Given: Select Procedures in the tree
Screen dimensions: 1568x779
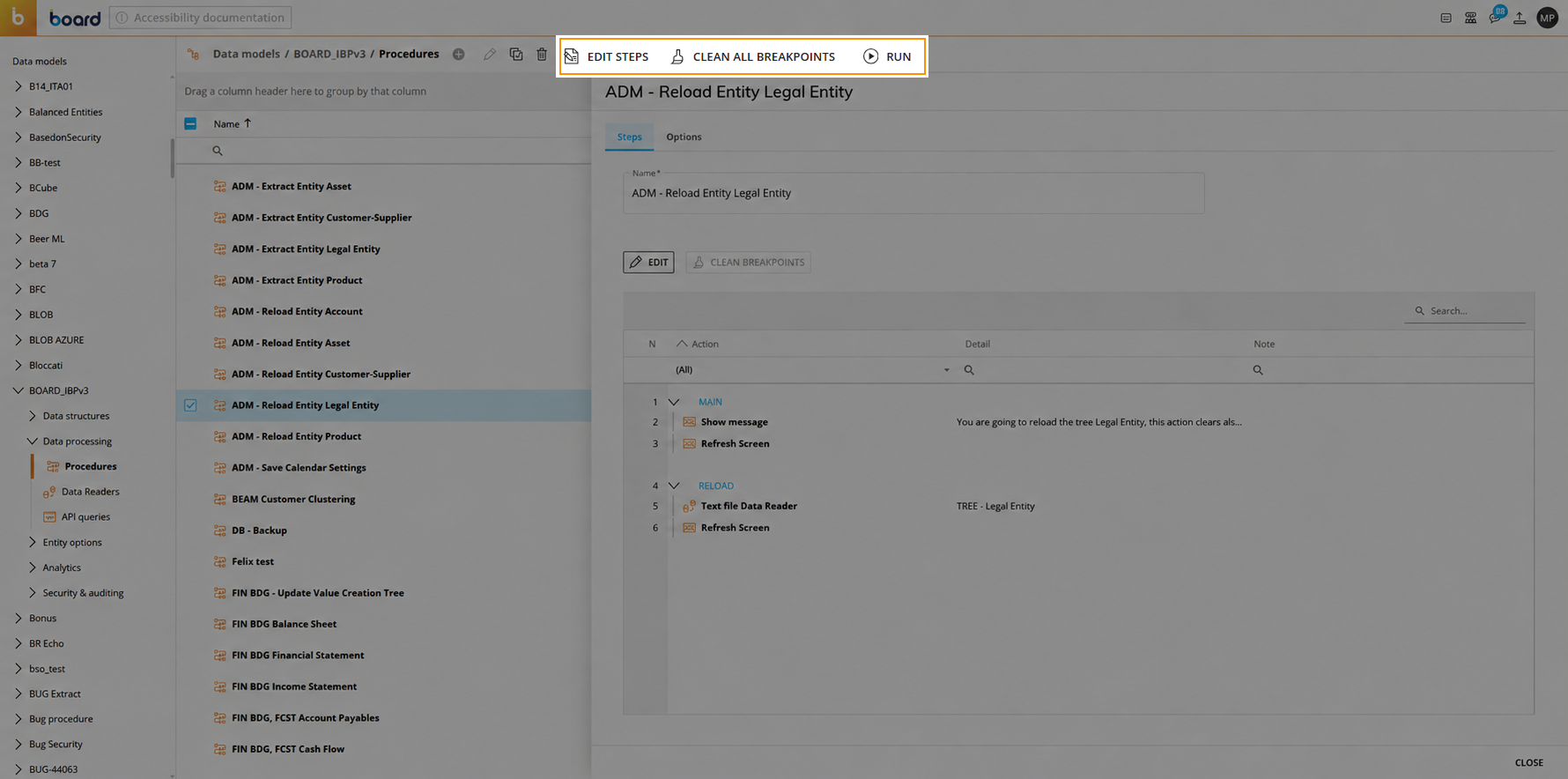Looking at the screenshot, I should click(90, 466).
